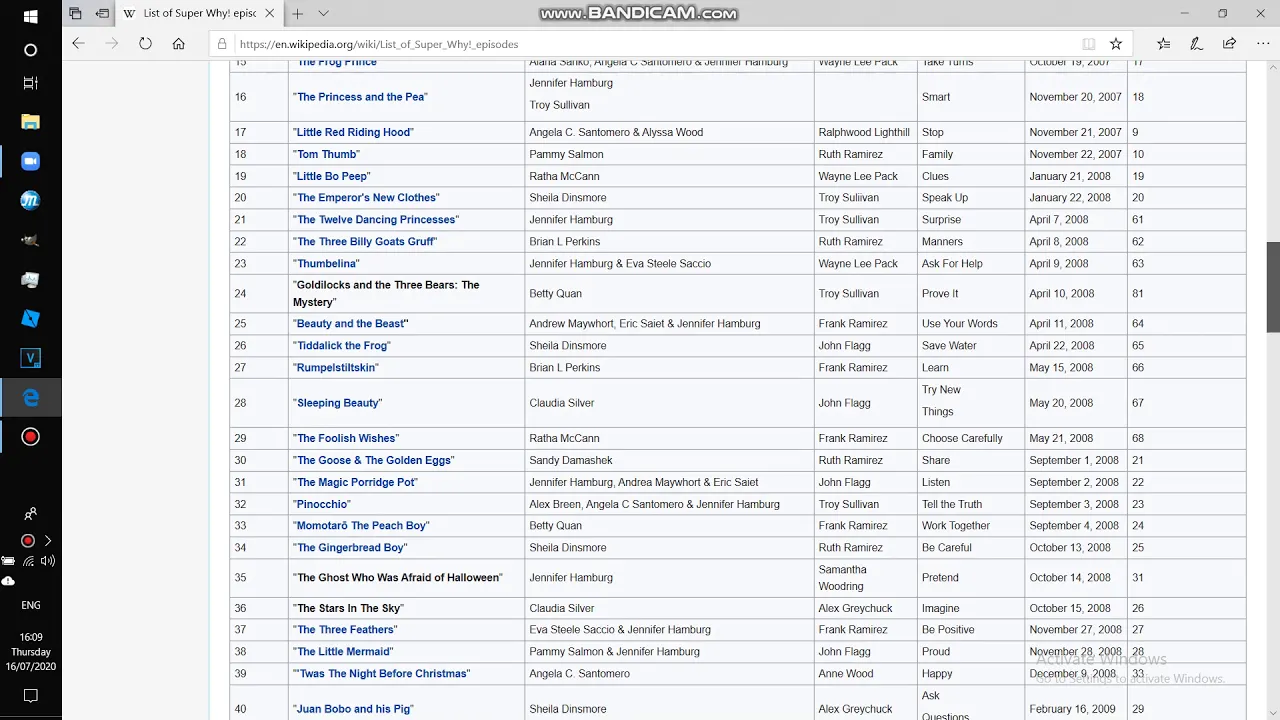Viewport: 1280px width, 720px height.
Task: Open the People icon in system tray
Action: point(30,514)
